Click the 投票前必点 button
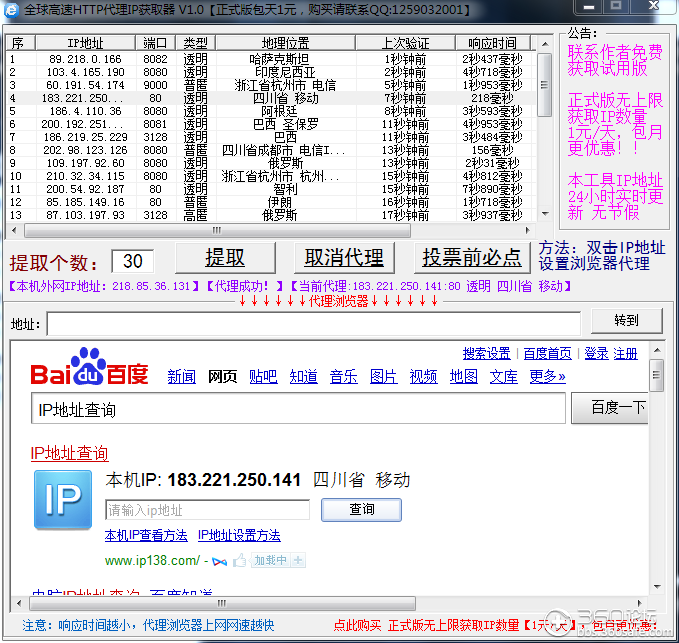 point(471,258)
